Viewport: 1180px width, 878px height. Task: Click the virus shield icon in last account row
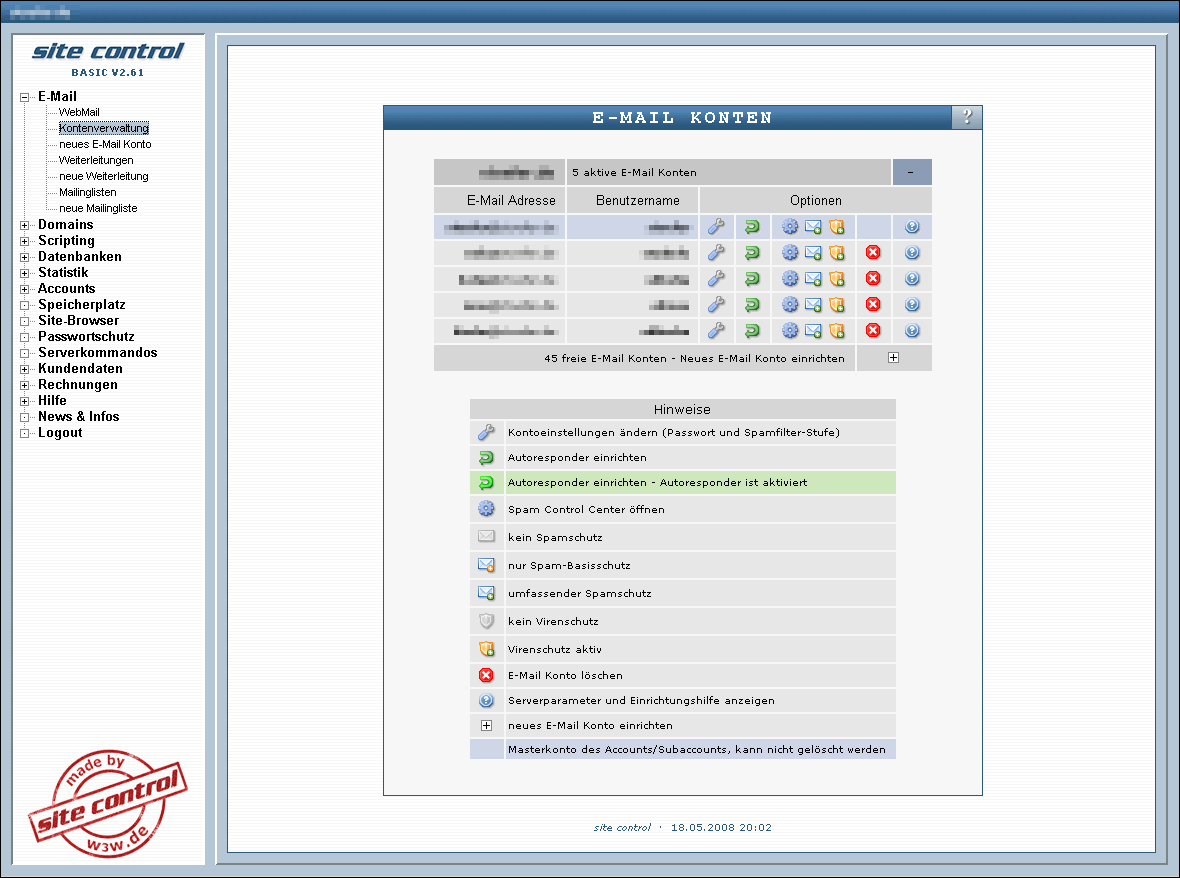pos(836,330)
